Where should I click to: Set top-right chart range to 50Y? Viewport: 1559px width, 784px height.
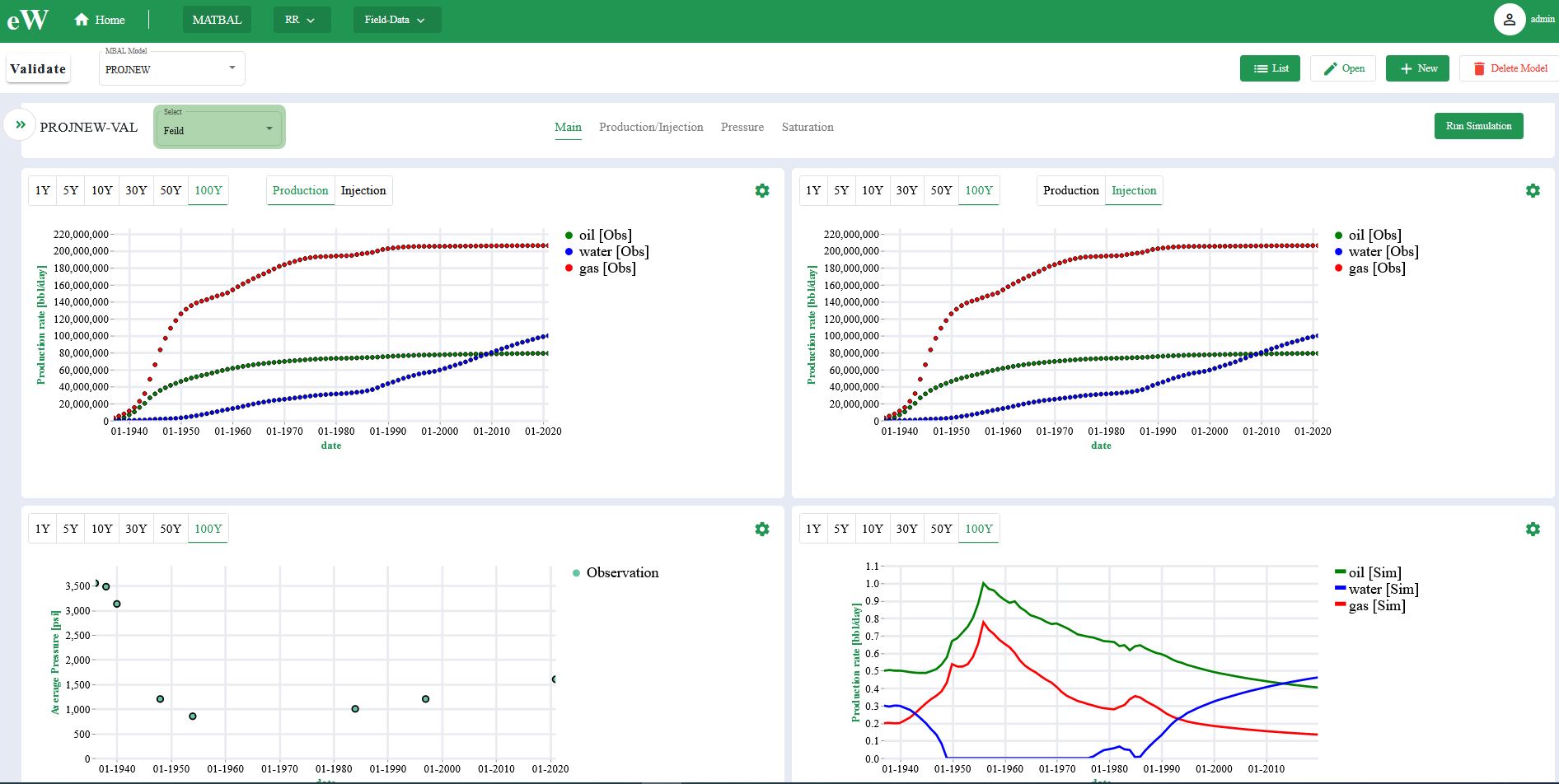[941, 190]
